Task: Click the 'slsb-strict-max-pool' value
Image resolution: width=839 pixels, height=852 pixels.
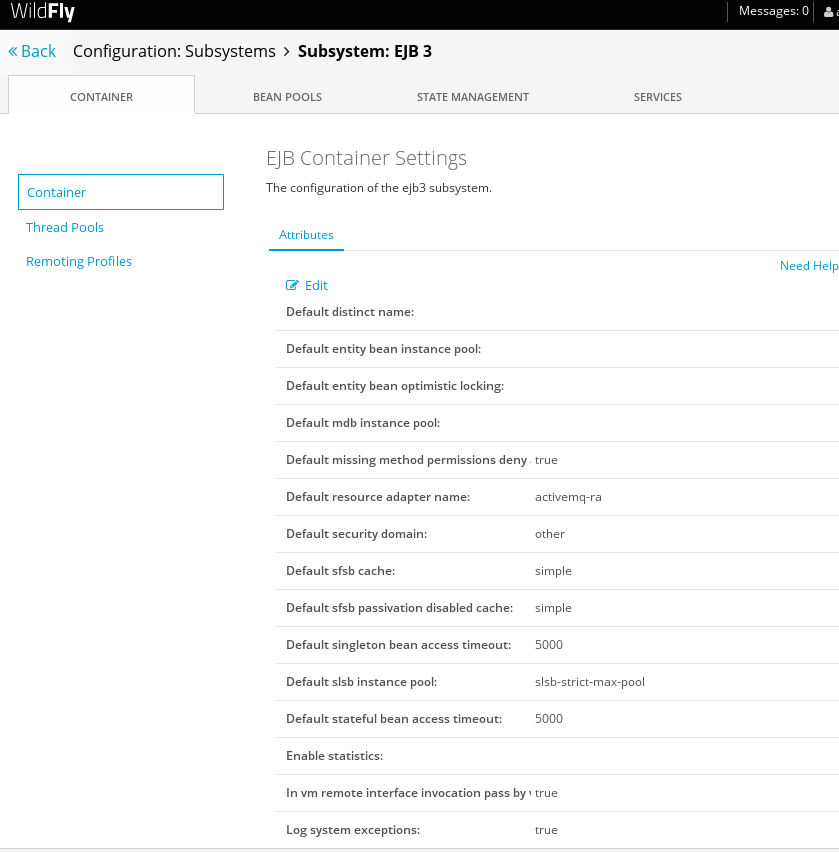Action: click(x=590, y=681)
